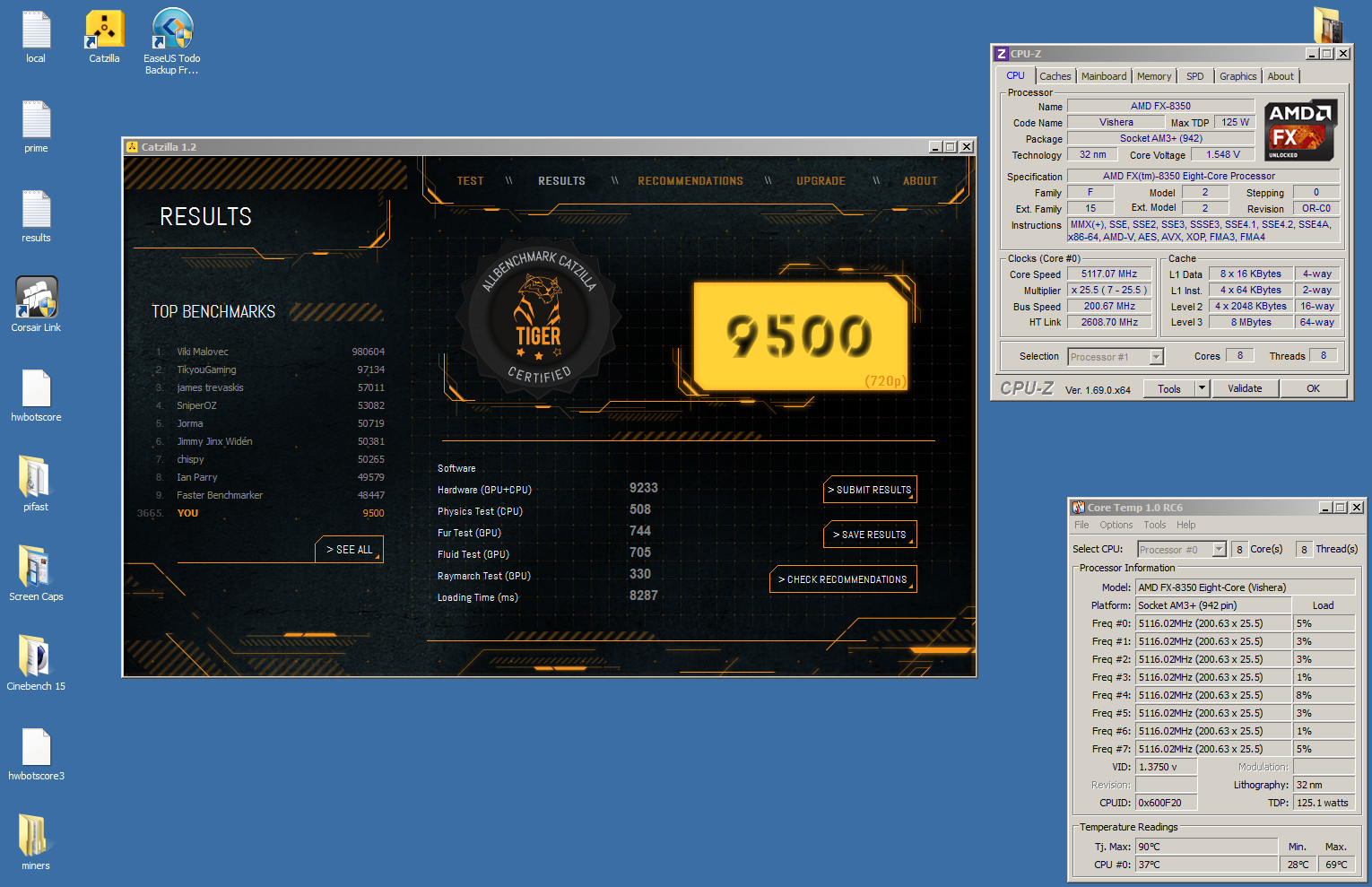
Task: Open the 'prime' file icon
Action: click(x=36, y=126)
